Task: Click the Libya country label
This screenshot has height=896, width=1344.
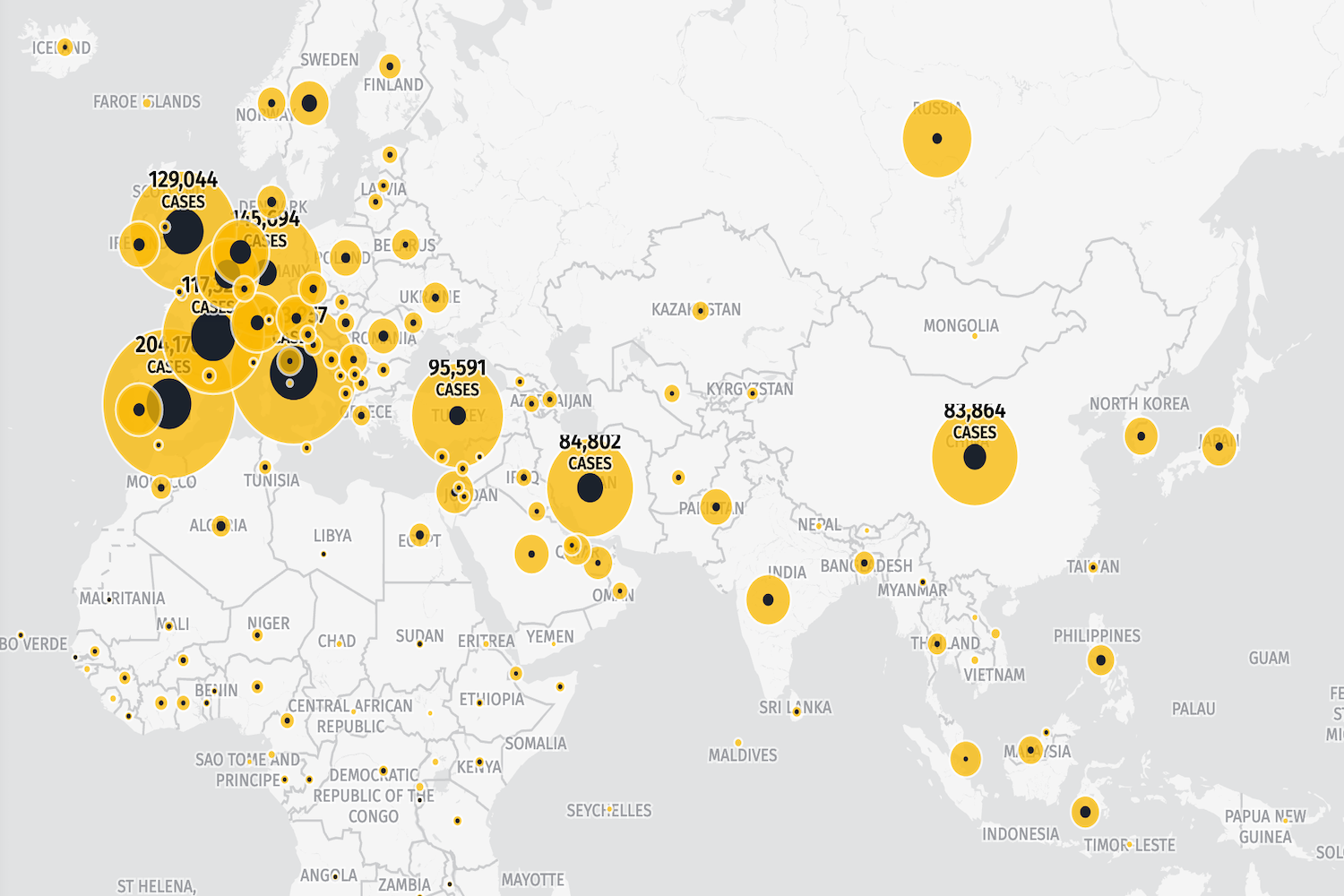Action: [332, 536]
